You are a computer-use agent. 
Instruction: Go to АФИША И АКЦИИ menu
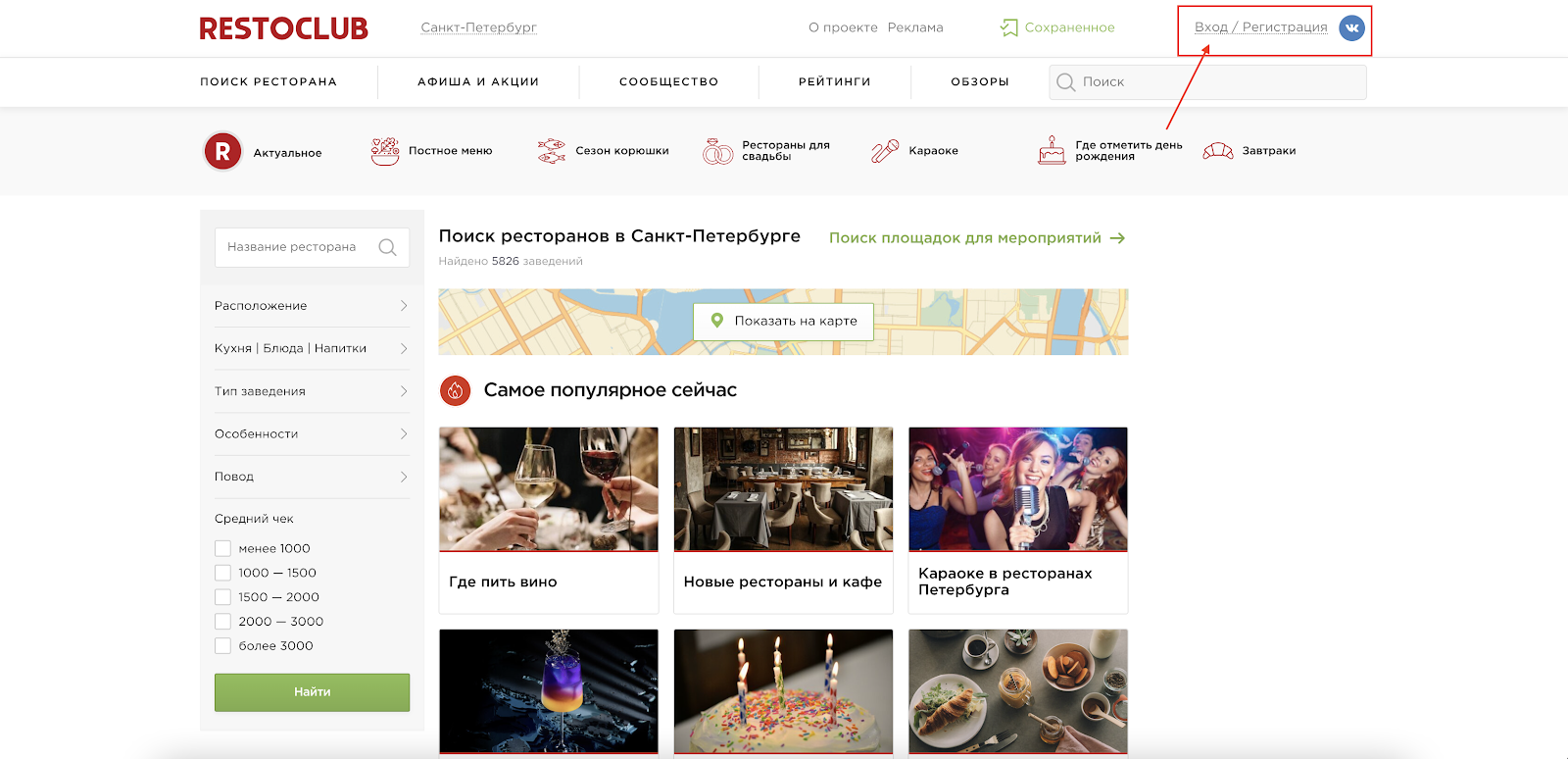478,81
